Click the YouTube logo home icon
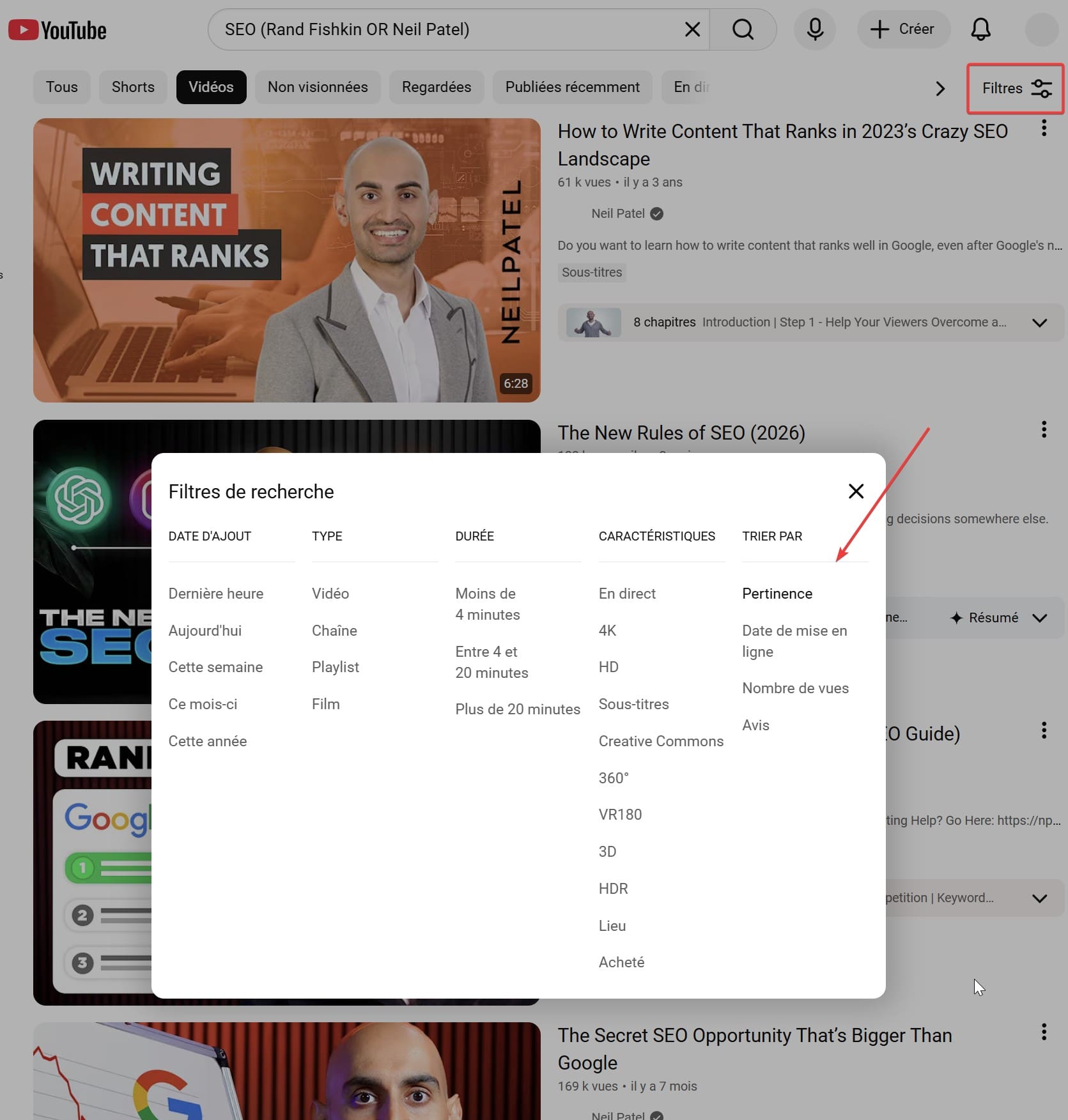This screenshot has height=1120, width=1068. tap(57, 30)
